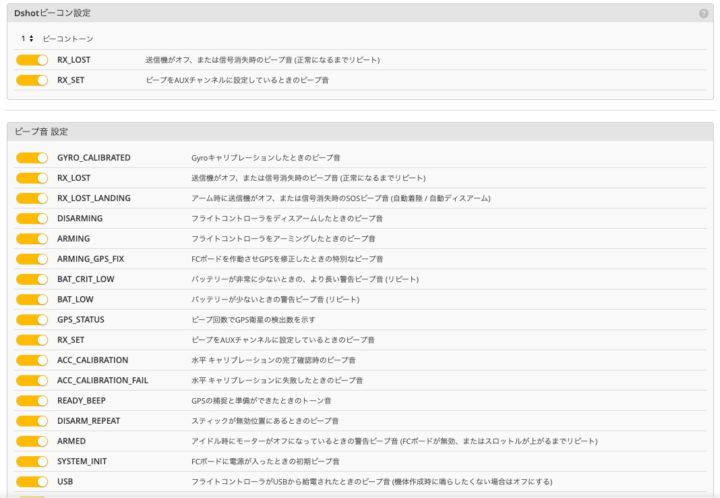Click the help icon in Dshotビーコン設定 header
720x498 pixels.
[703, 13]
